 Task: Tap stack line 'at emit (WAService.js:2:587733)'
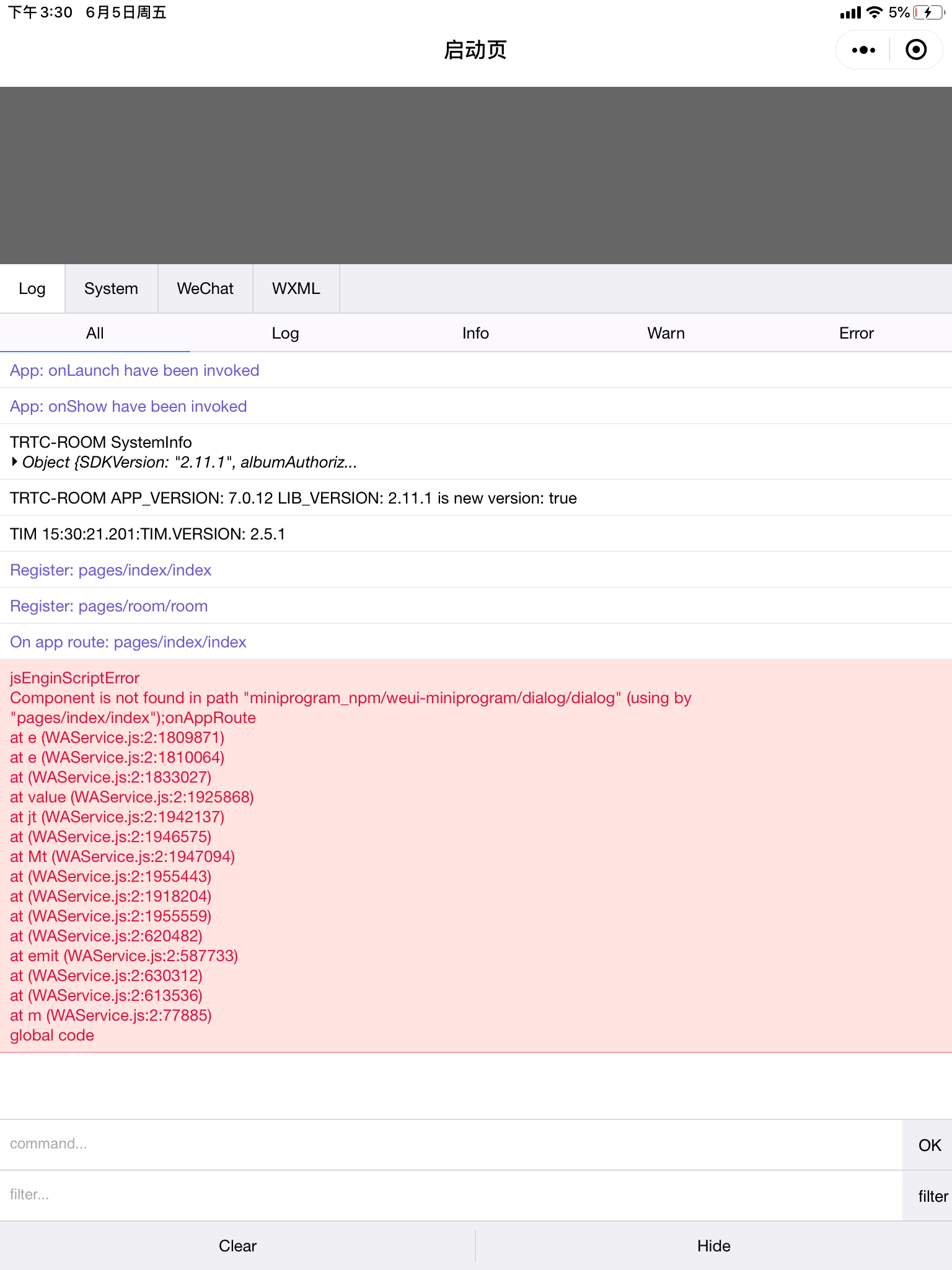click(x=124, y=956)
